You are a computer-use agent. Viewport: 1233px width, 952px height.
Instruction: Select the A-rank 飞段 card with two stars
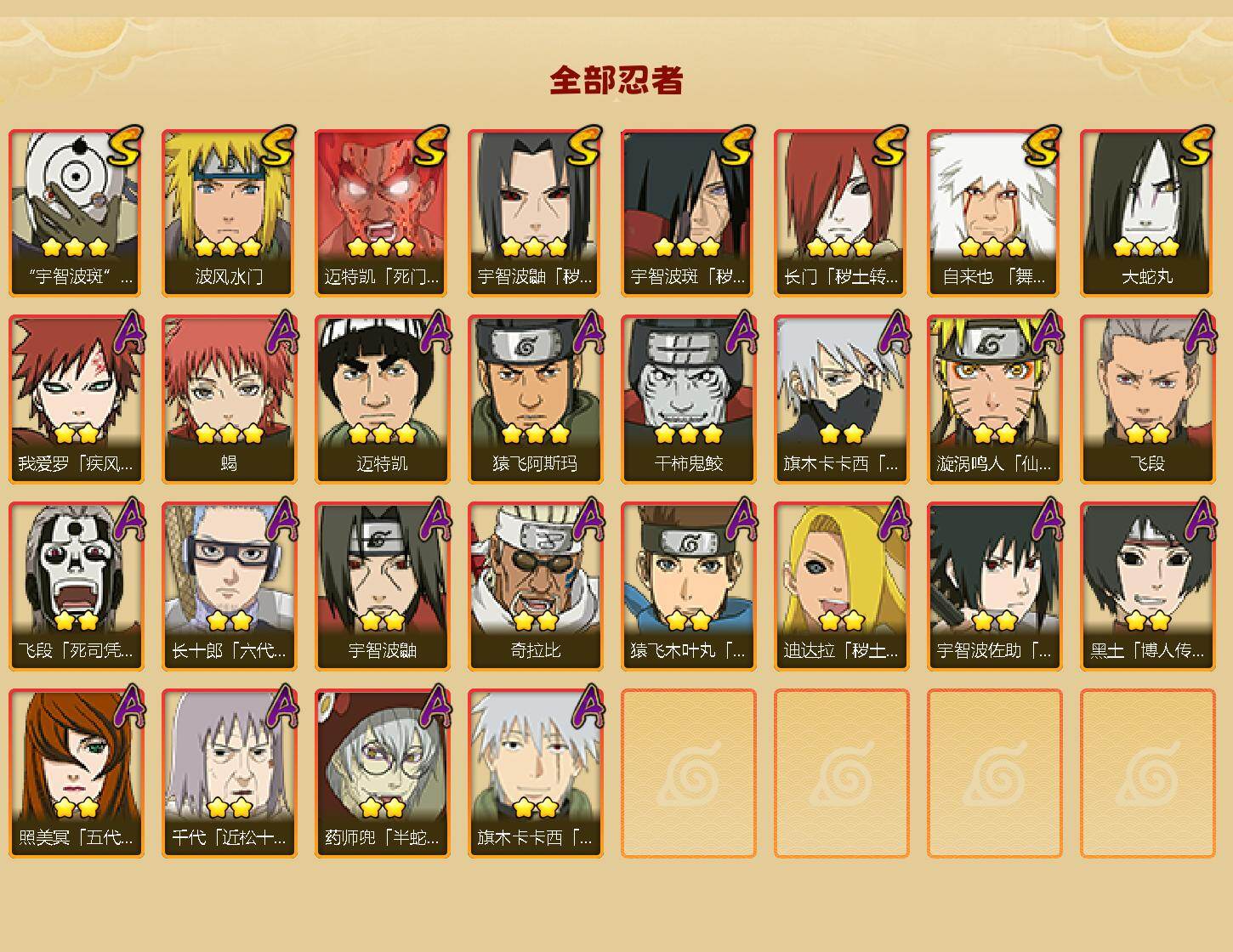click(x=1147, y=399)
